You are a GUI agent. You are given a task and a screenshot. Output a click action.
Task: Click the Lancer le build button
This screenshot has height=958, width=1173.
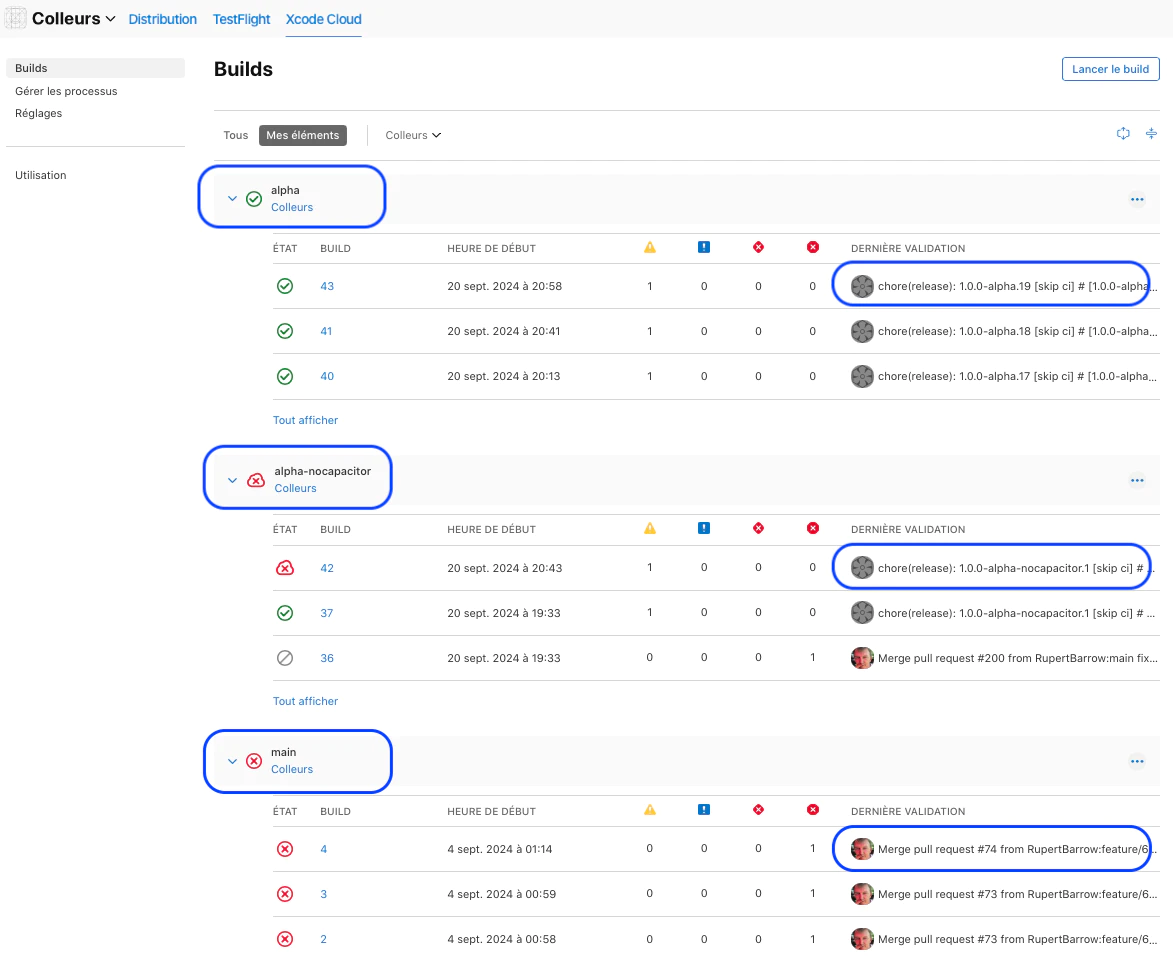click(1110, 69)
